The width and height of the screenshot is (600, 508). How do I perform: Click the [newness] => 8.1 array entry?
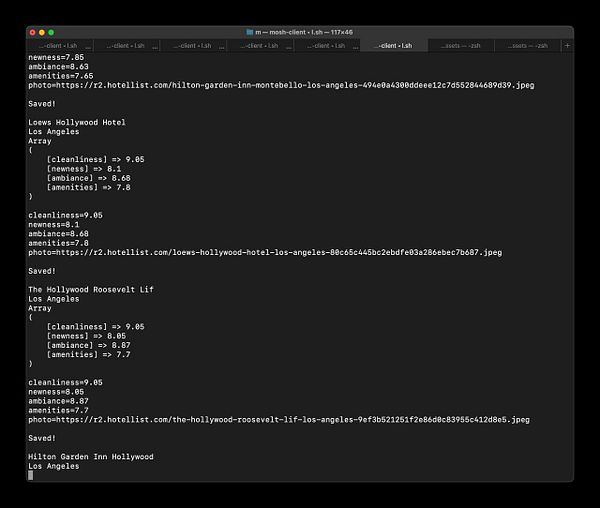pyautogui.click(x=84, y=169)
